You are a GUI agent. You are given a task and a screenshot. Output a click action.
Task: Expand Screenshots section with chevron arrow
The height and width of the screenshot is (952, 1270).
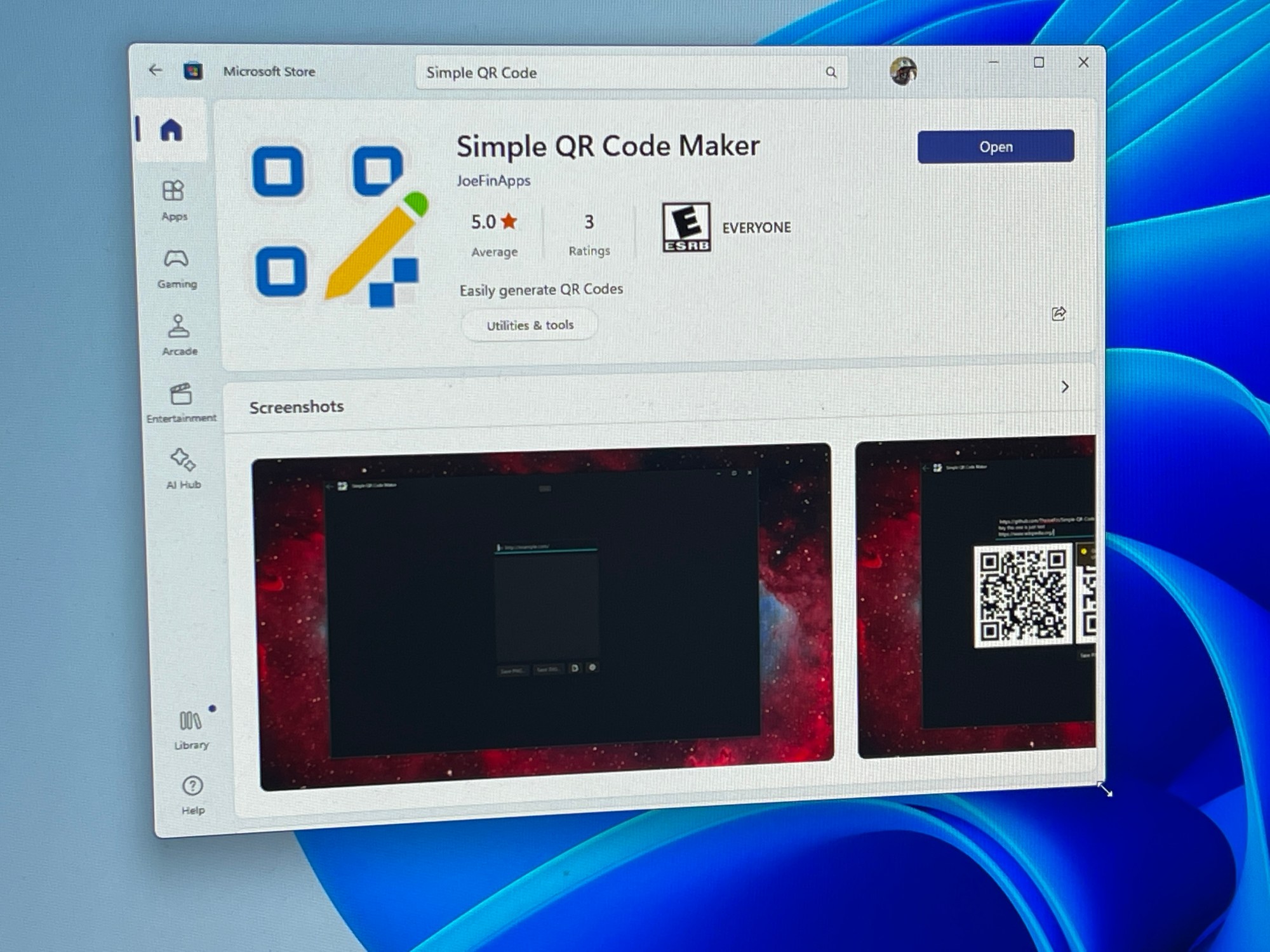coord(1065,387)
